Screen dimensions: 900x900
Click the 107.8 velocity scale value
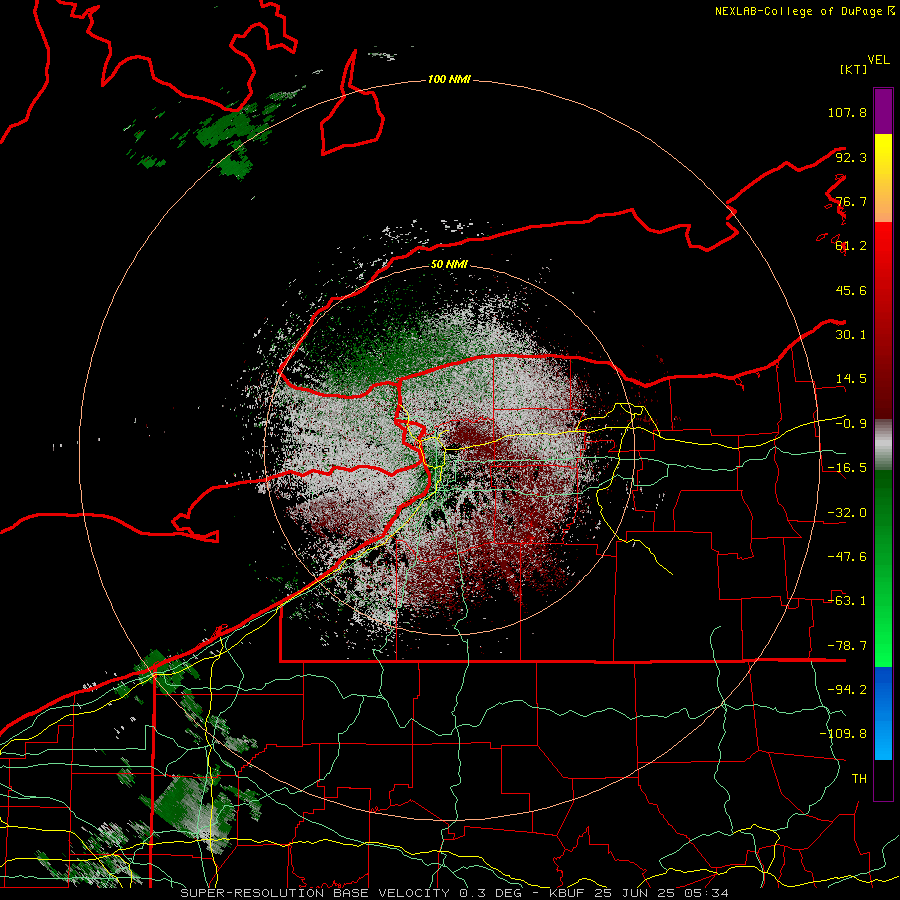pyautogui.click(x=847, y=112)
